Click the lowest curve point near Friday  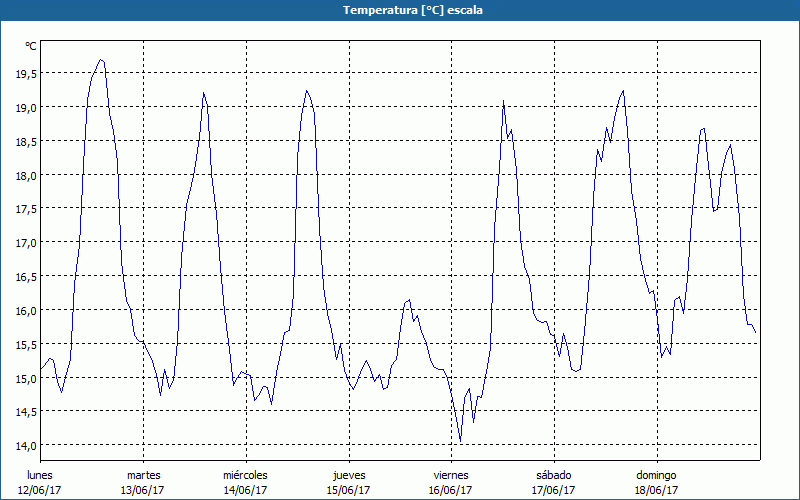[x=460, y=441]
